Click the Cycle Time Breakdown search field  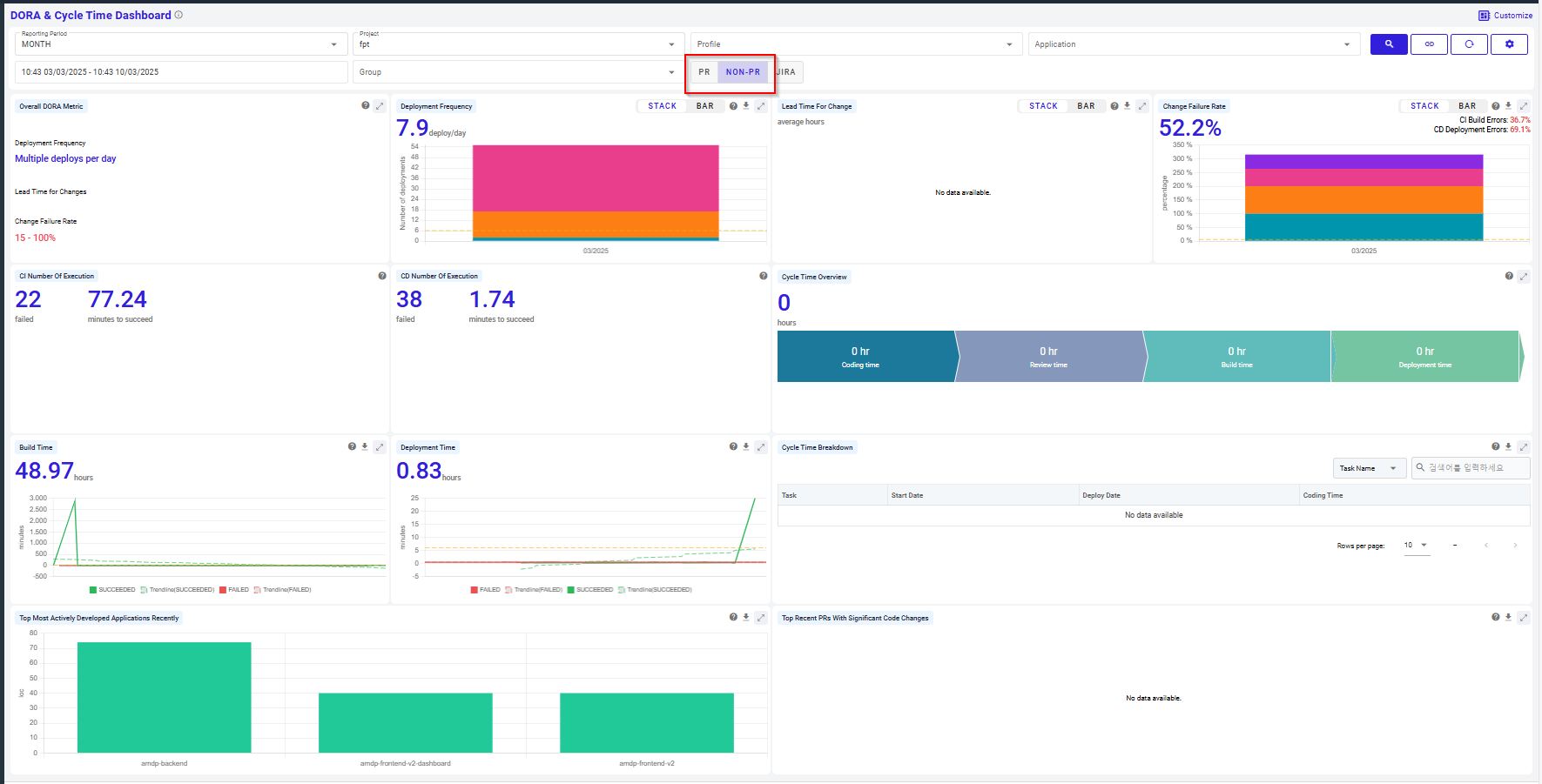(x=1471, y=468)
